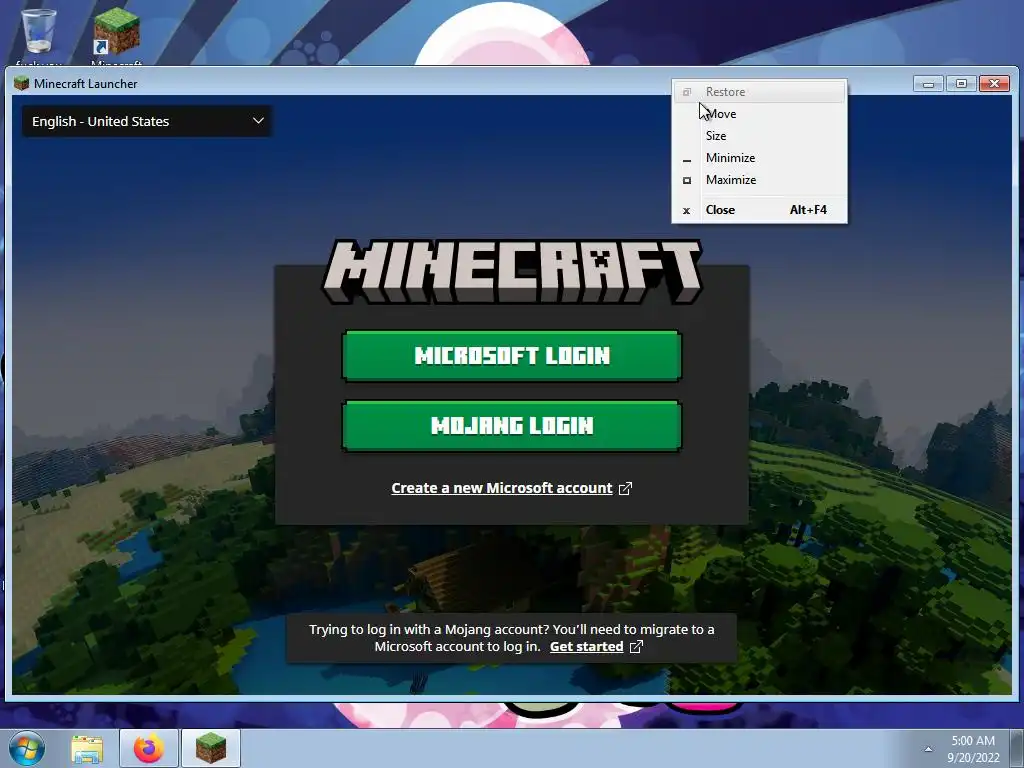Choose Size in the window menu
The width and height of the screenshot is (1024, 768).
point(760,136)
